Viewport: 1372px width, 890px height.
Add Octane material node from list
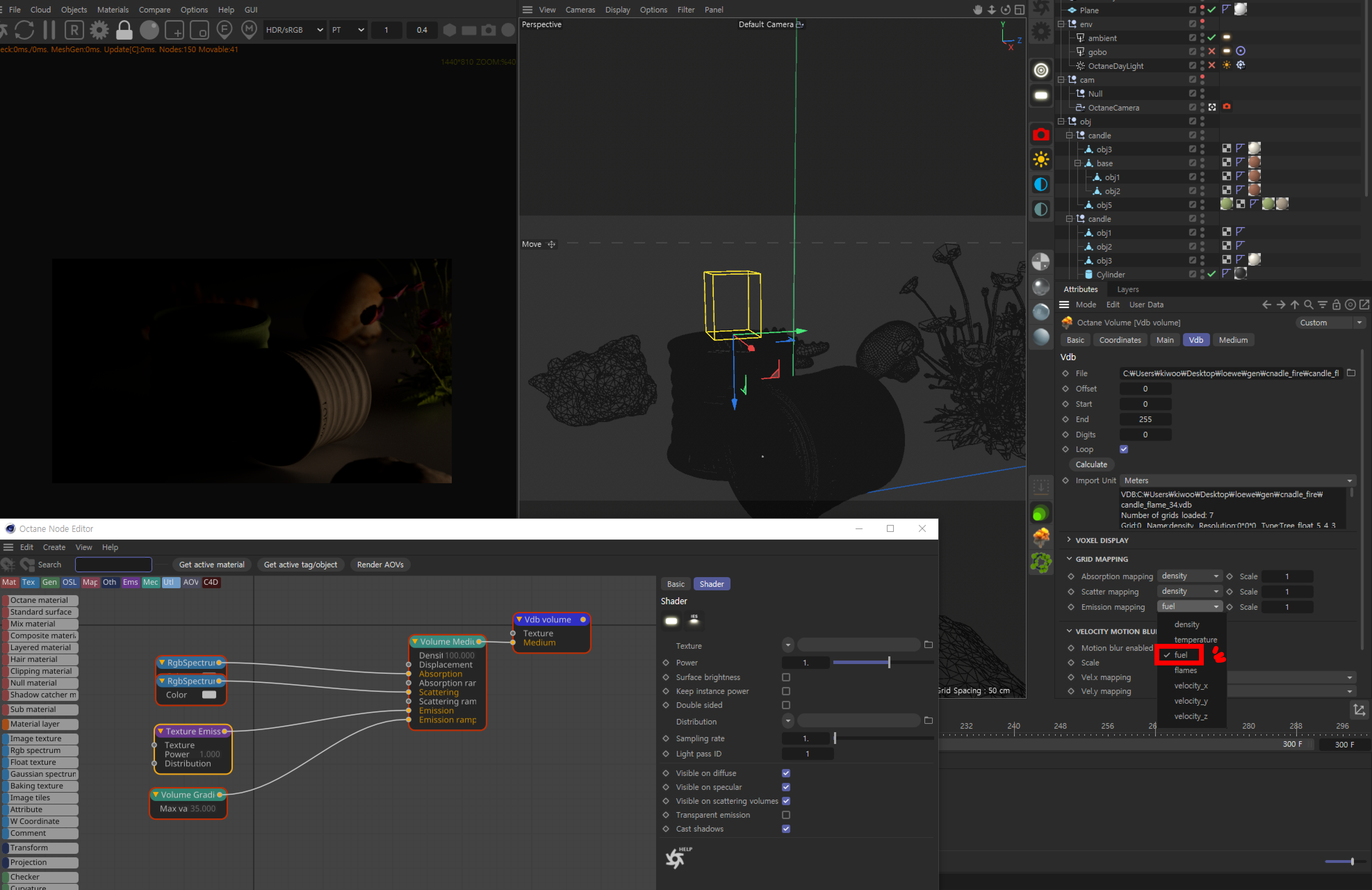[40, 600]
